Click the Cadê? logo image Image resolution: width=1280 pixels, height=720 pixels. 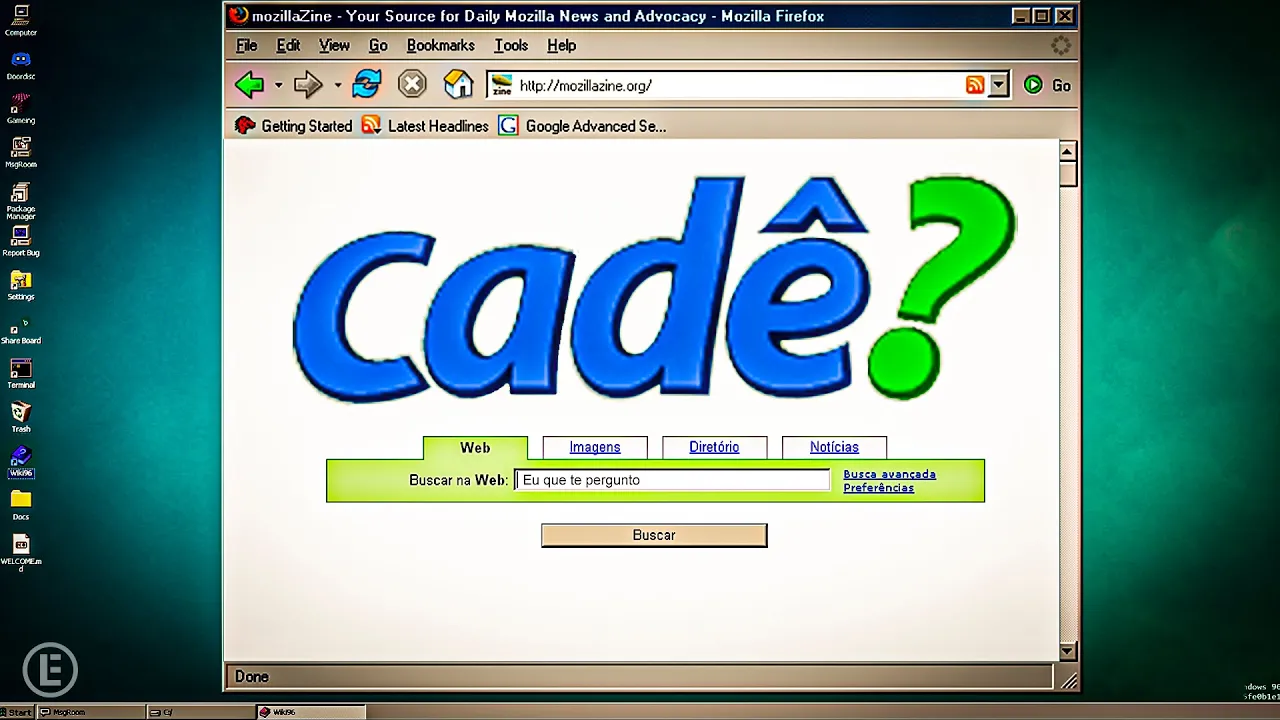654,289
